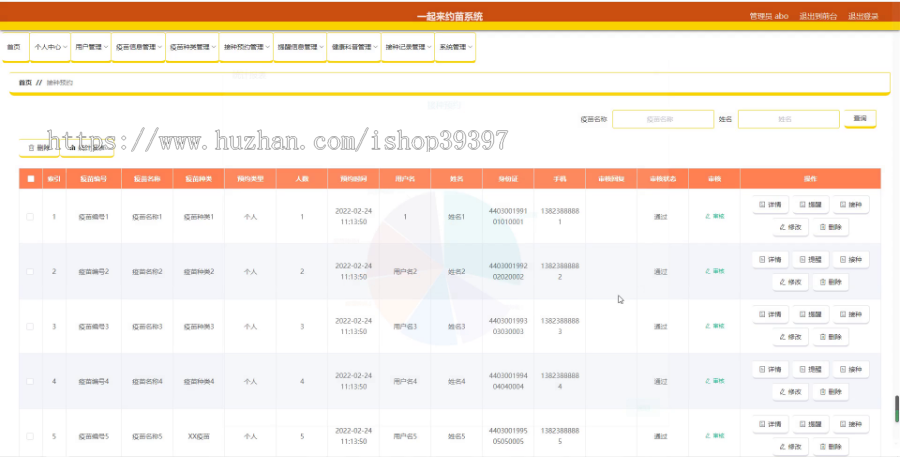Click 审核 link in the 姓名4 row
This screenshot has height=457, width=900.
(x=715, y=381)
